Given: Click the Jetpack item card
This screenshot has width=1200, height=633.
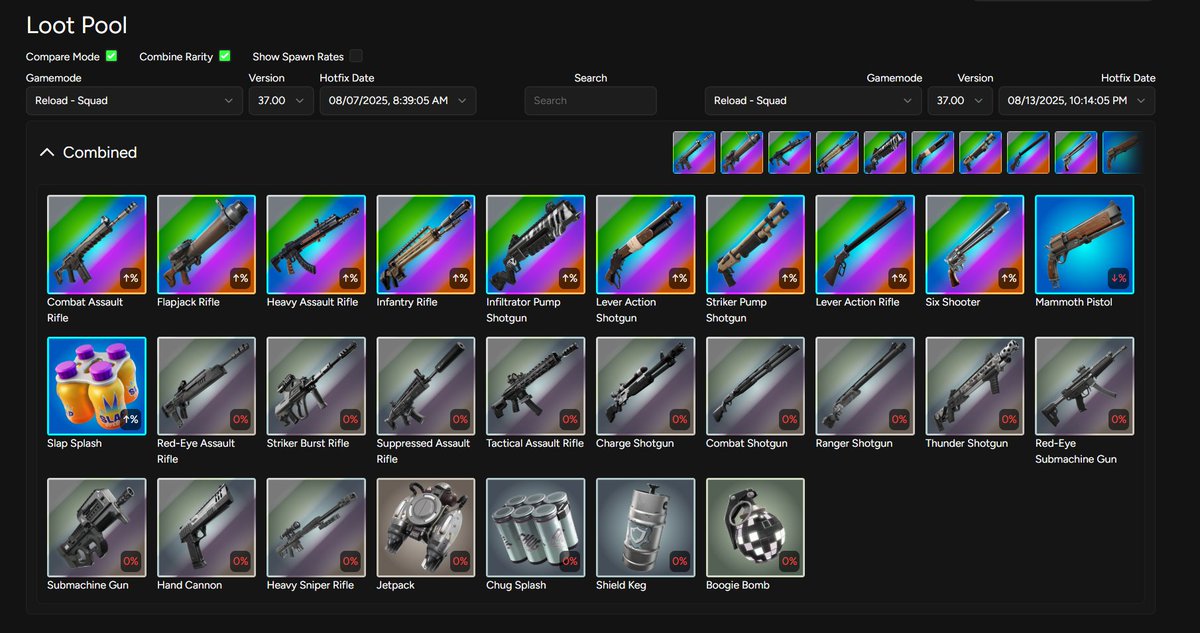Looking at the screenshot, I should (x=426, y=527).
